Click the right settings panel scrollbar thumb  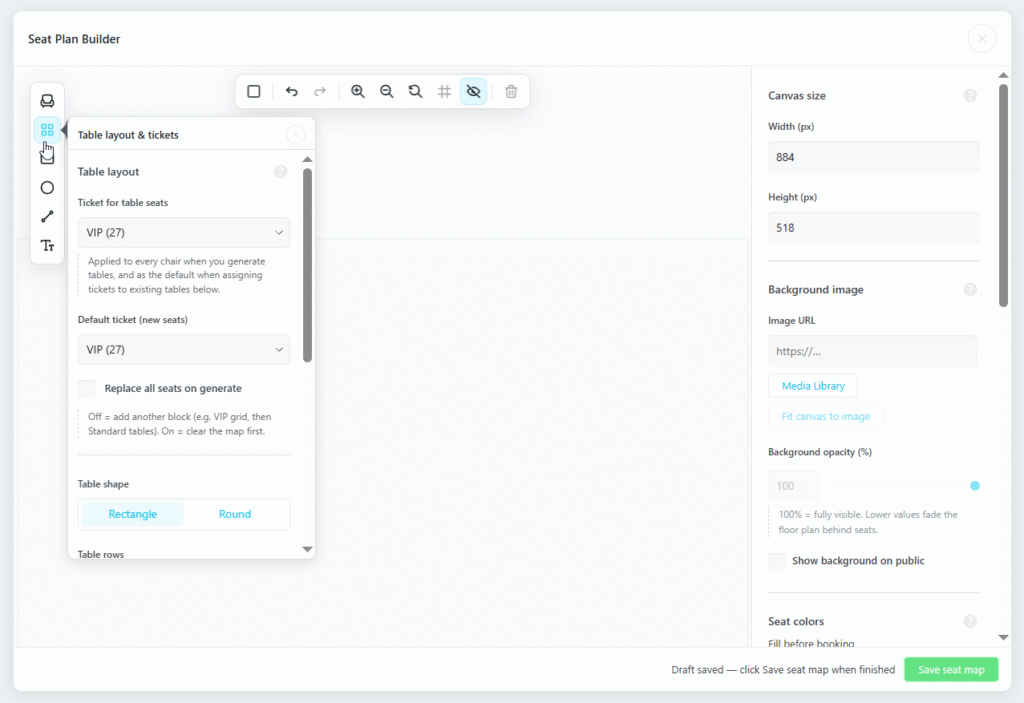point(1004,195)
